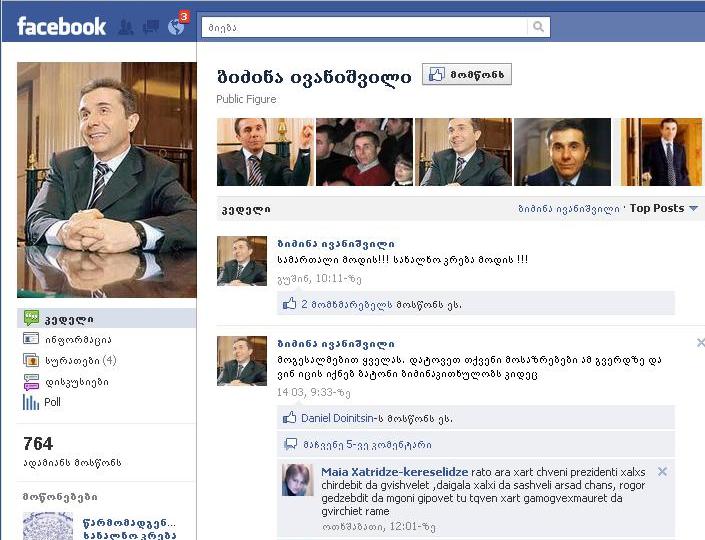Click thumbs-up icon in first post likes

coord(290,303)
